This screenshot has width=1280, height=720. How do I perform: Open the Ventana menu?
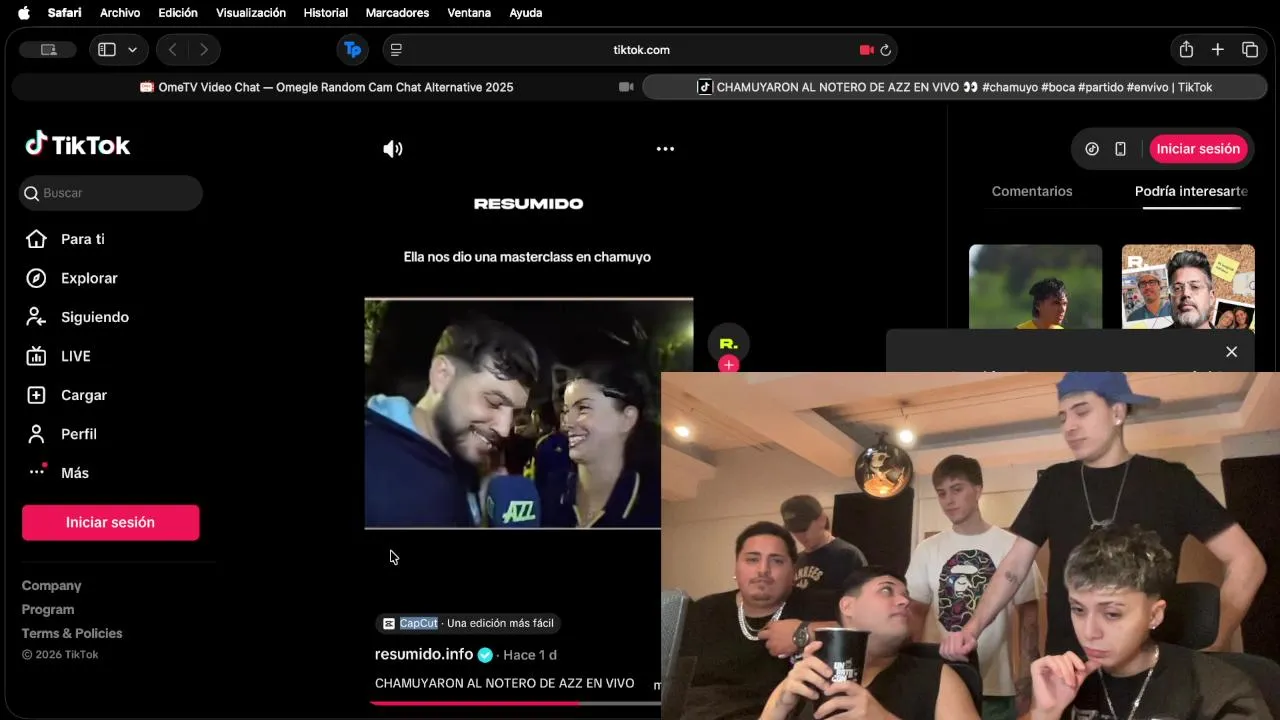point(469,13)
